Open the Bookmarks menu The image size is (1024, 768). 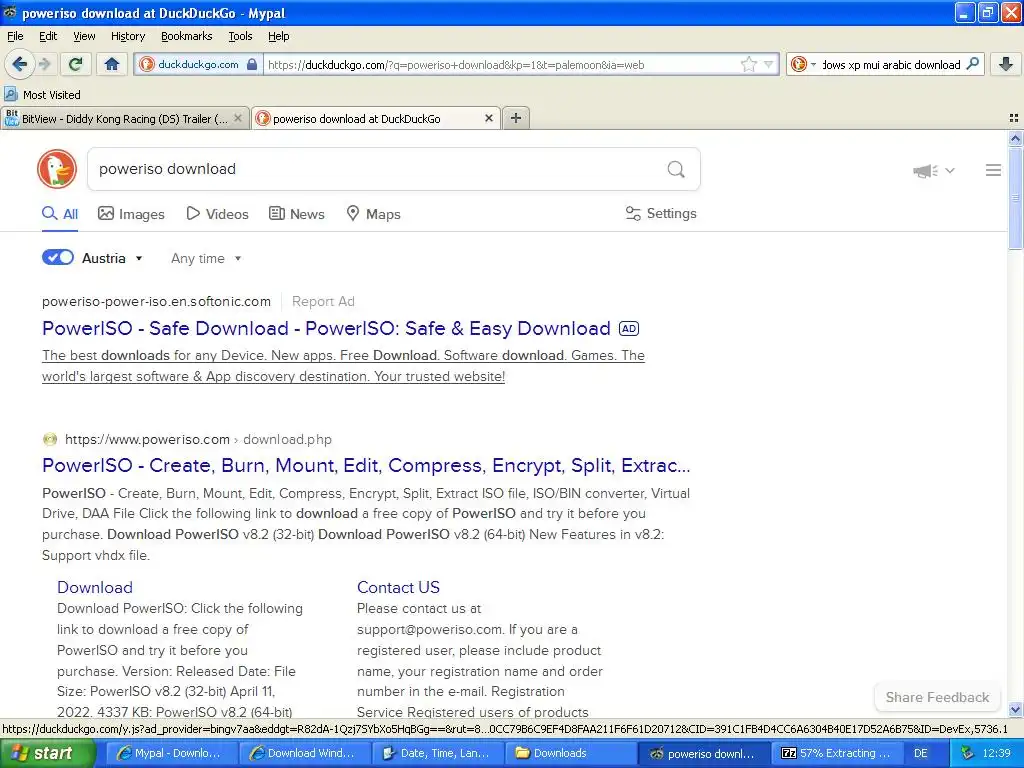(x=186, y=36)
